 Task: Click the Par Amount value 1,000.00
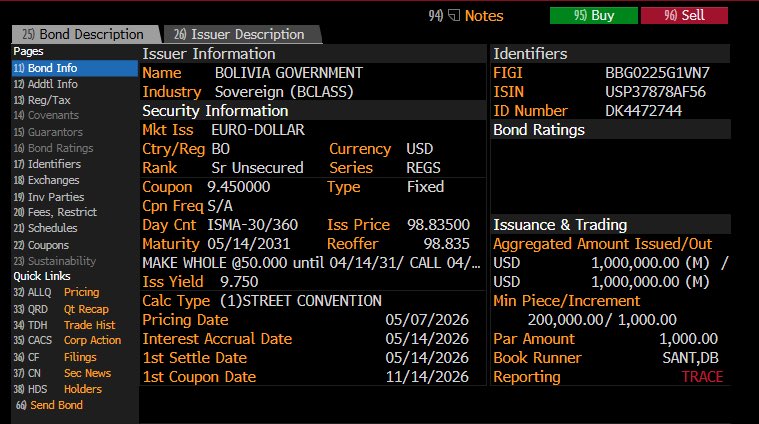(x=689, y=339)
